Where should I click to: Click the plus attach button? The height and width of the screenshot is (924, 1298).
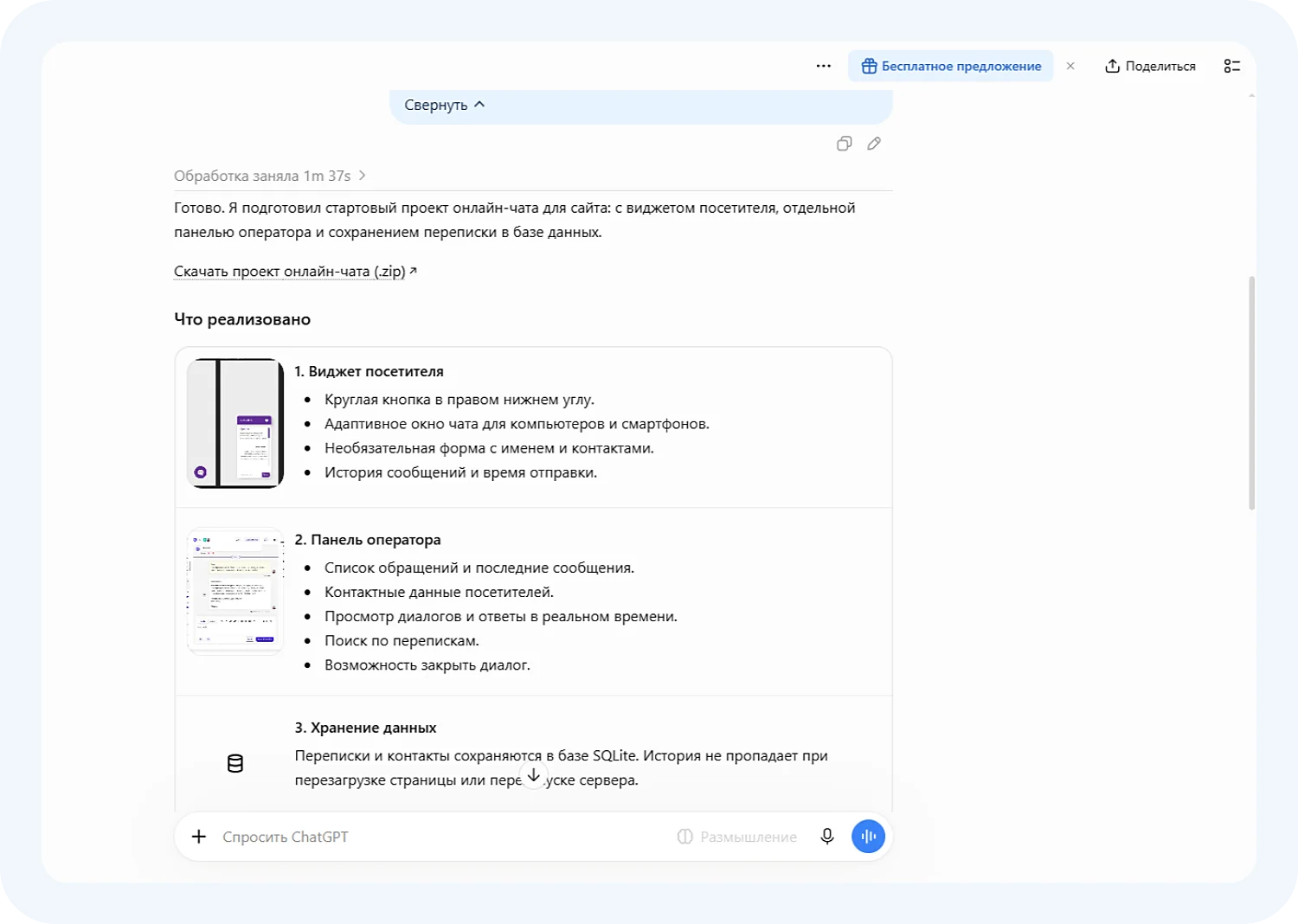coord(199,837)
